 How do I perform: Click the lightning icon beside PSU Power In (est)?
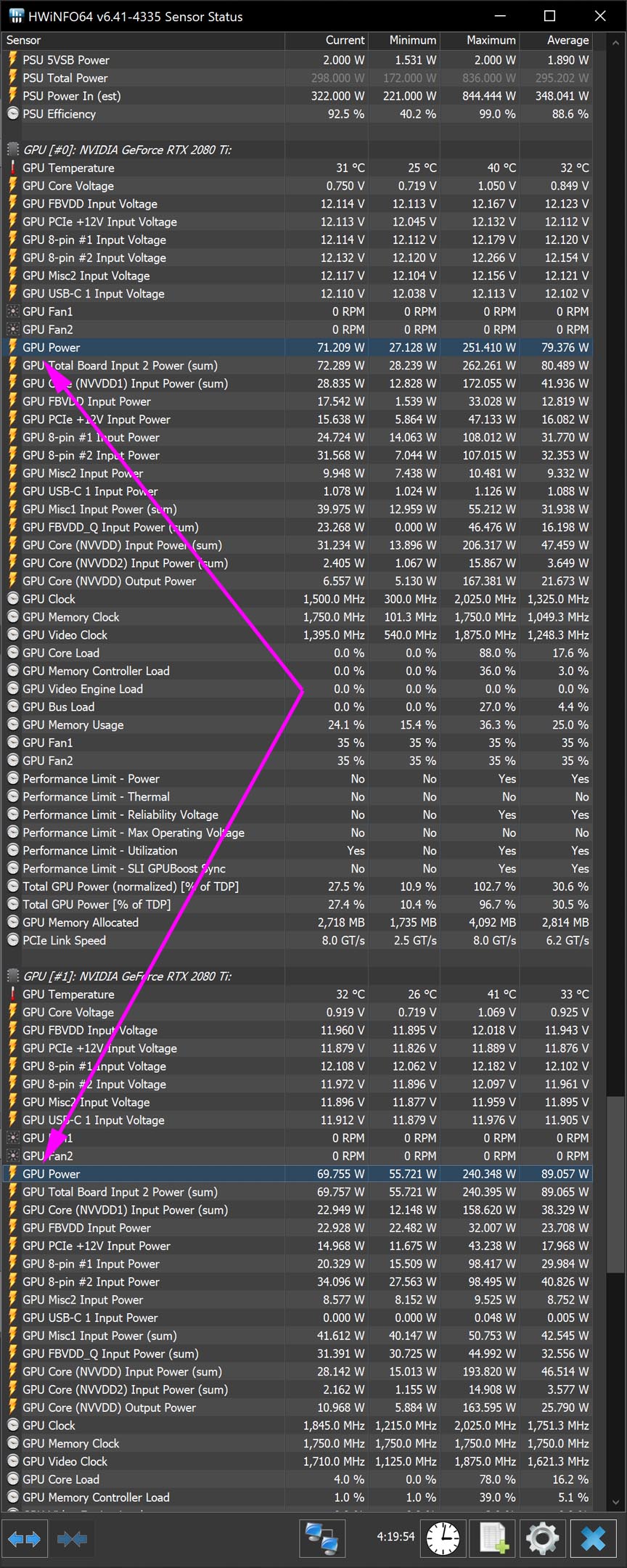pos(12,96)
